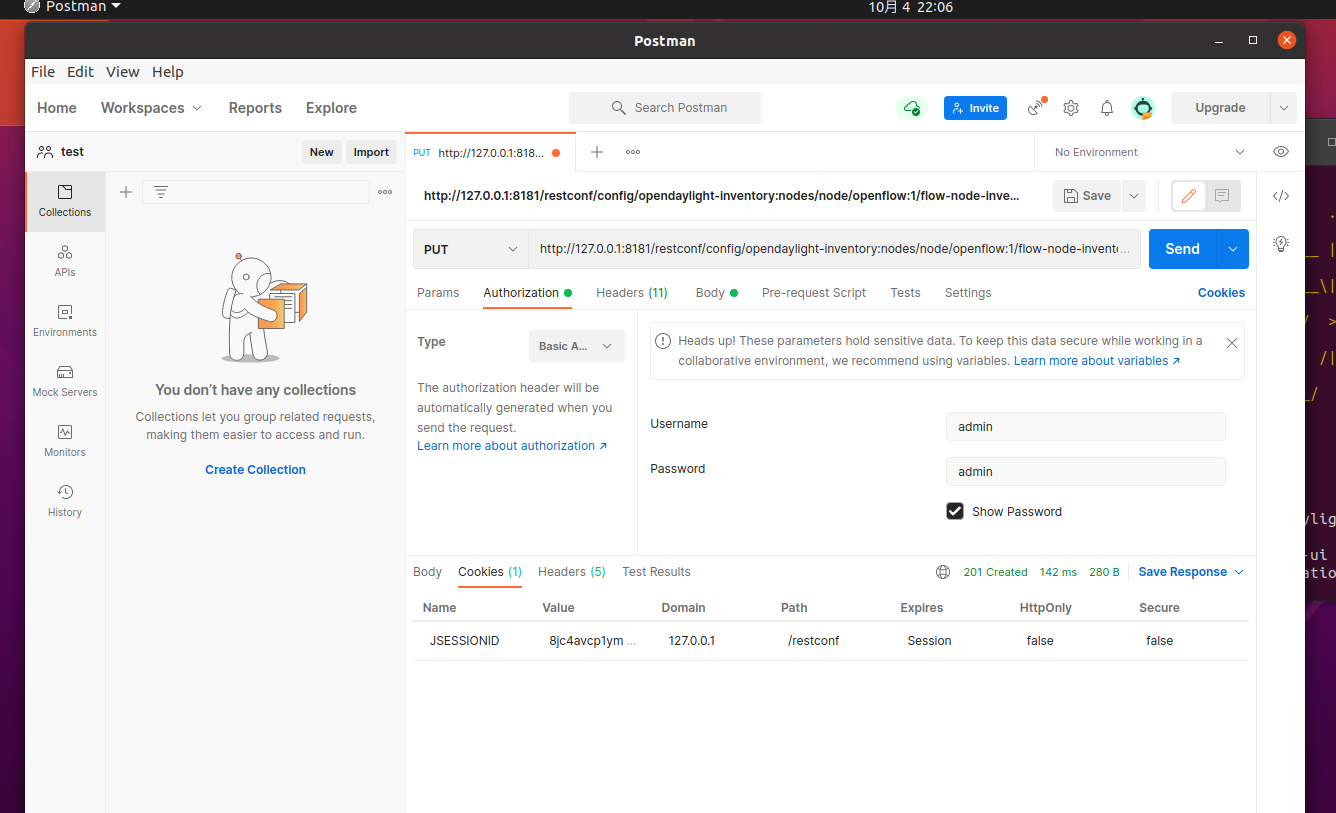Open the File menu
This screenshot has width=1336, height=813.
[43, 72]
